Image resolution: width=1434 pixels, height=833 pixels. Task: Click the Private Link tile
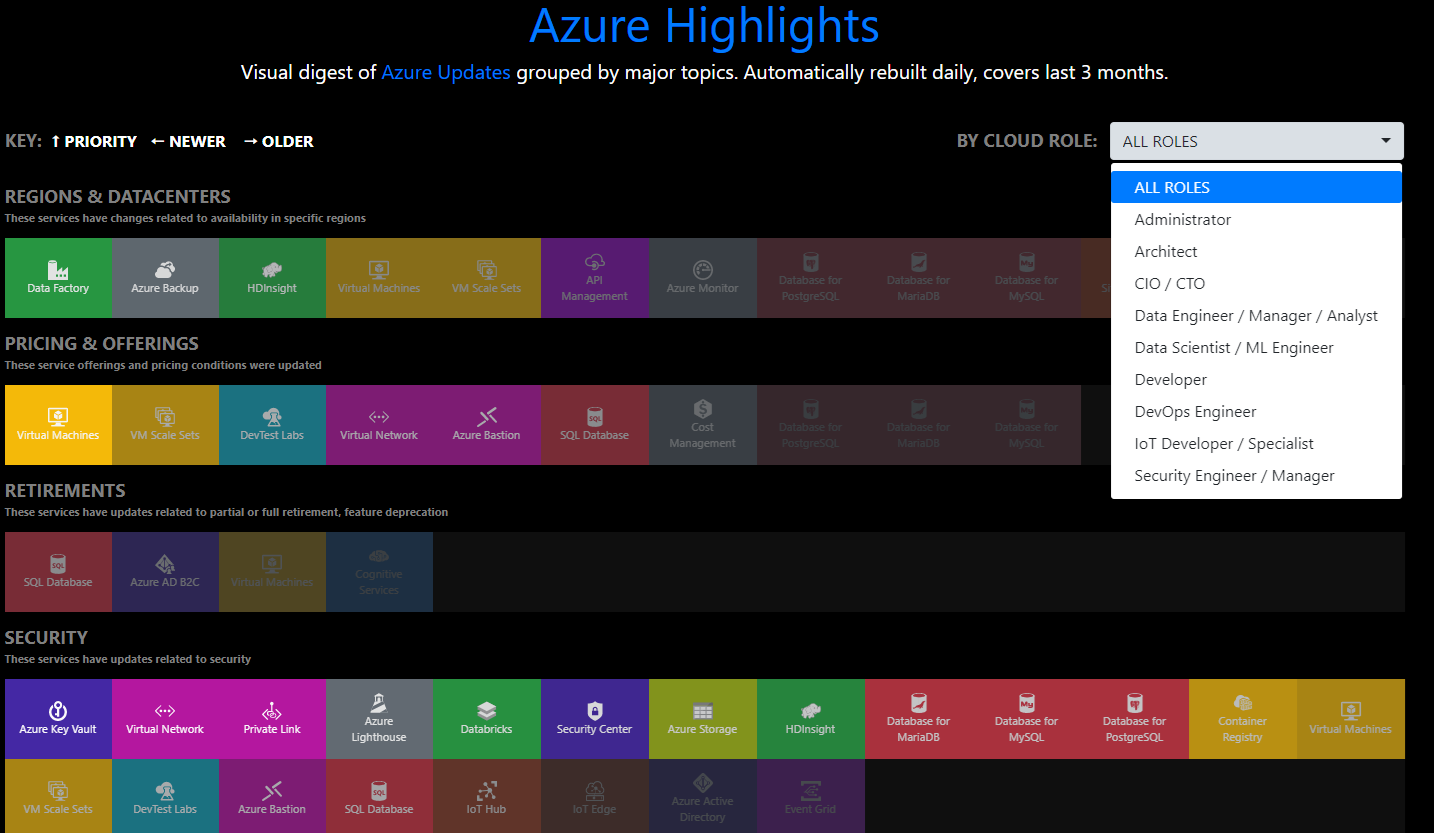tap(272, 719)
